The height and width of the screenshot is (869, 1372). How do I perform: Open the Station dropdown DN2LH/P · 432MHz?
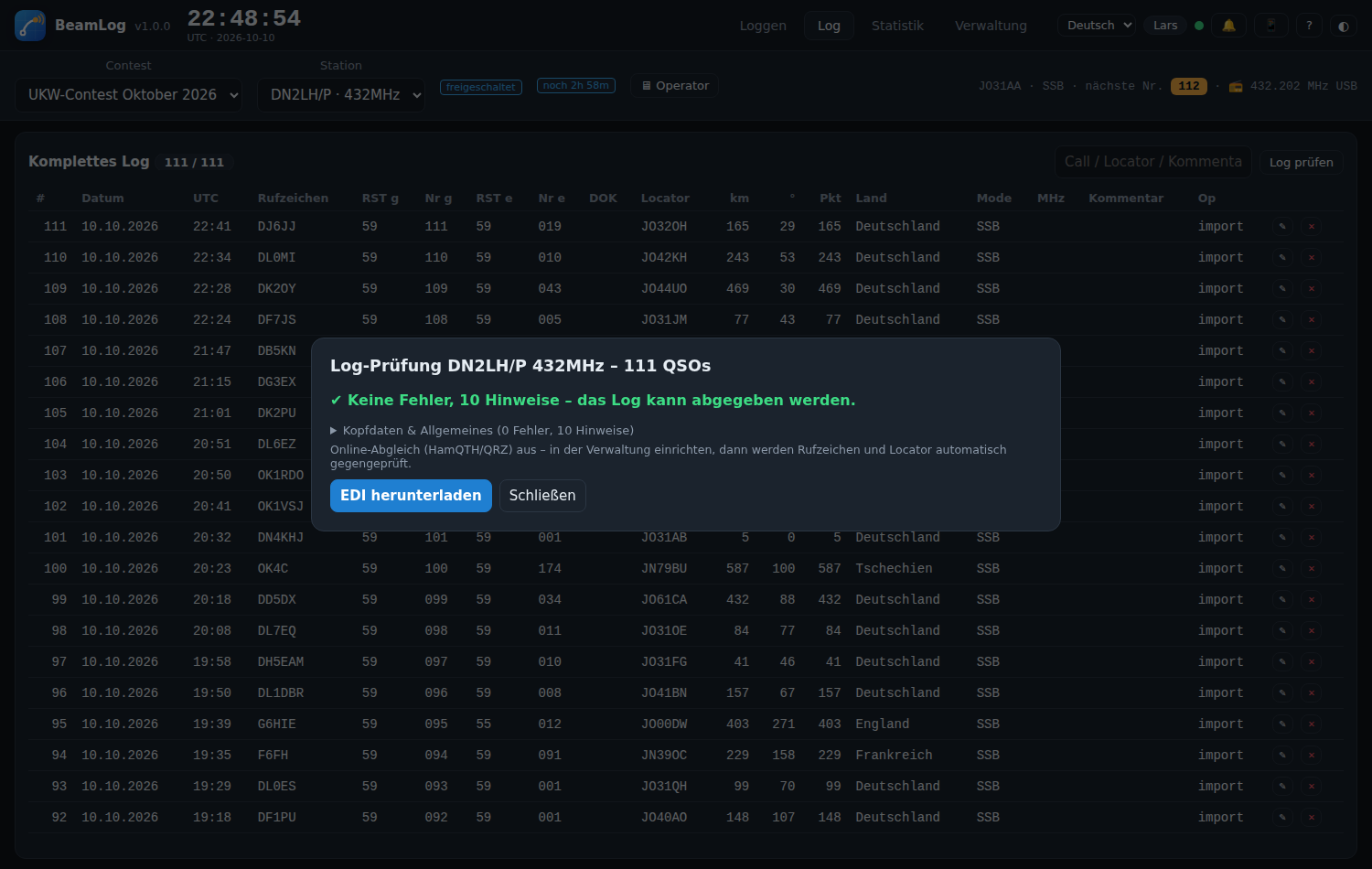click(x=341, y=95)
